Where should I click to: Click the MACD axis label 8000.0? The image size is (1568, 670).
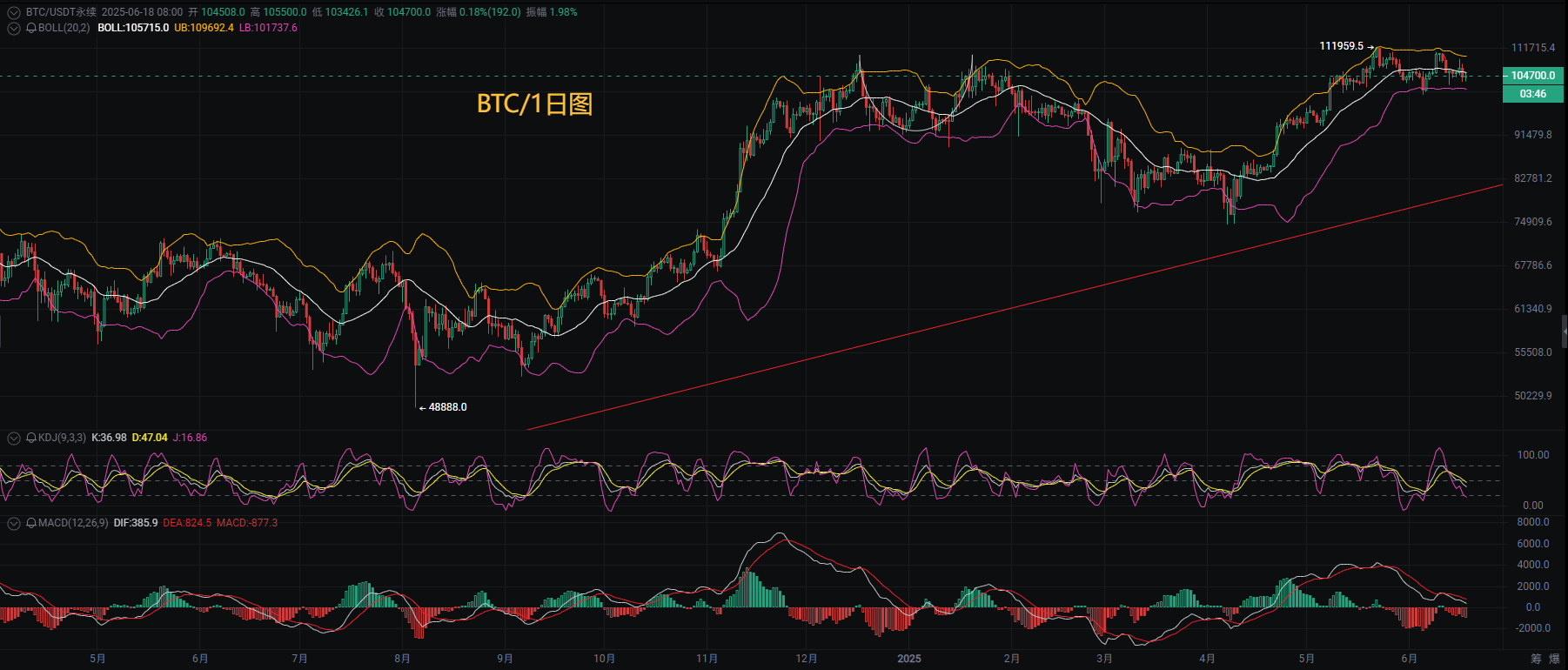(1533, 522)
